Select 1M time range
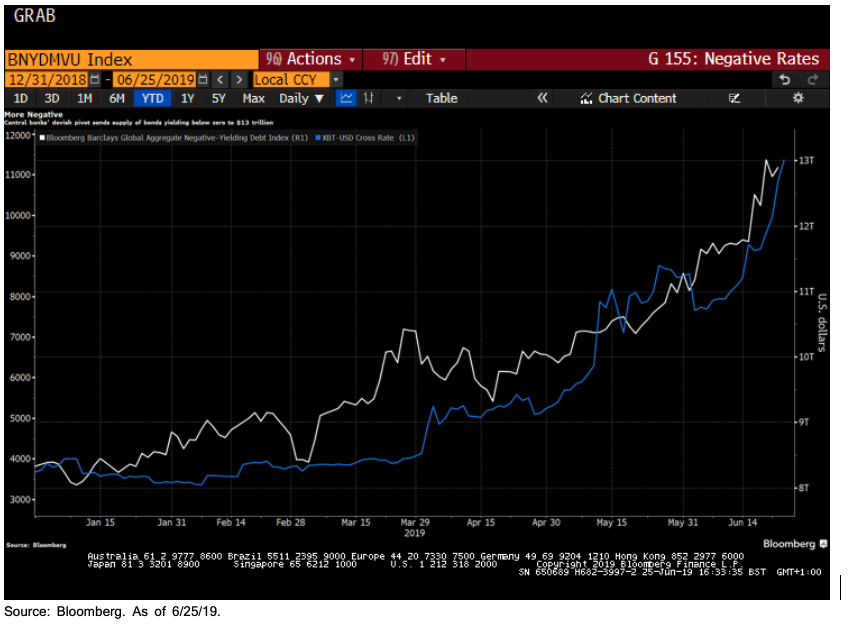Viewport: 848px width, 624px height. pos(84,98)
